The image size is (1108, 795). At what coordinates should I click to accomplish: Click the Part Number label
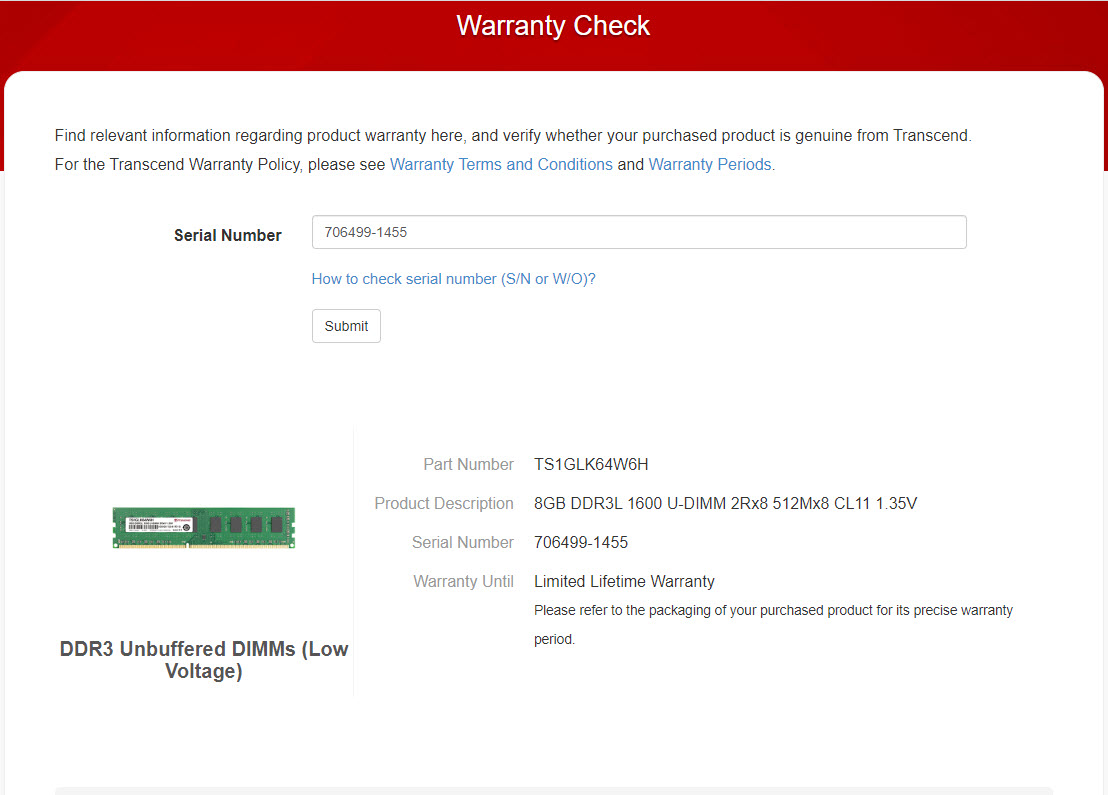(x=468, y=464)
